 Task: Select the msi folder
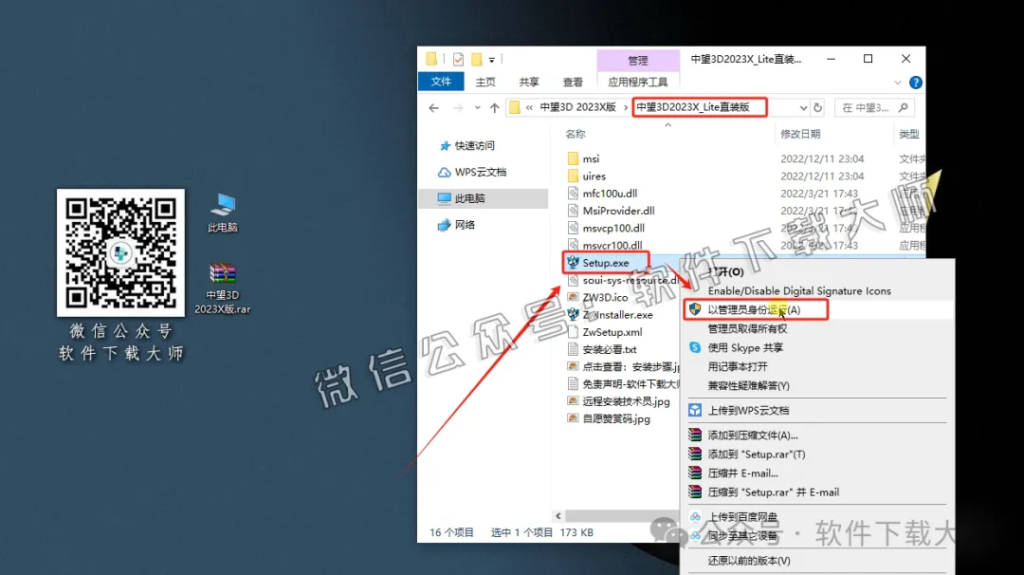pyautogui.click(x=591, y=159)
